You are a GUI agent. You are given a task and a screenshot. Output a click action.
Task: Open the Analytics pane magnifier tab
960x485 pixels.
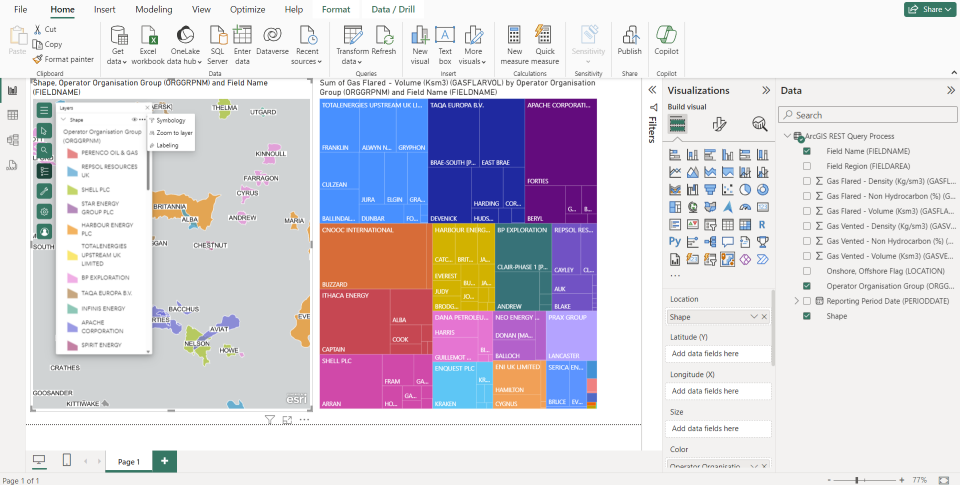760,124
